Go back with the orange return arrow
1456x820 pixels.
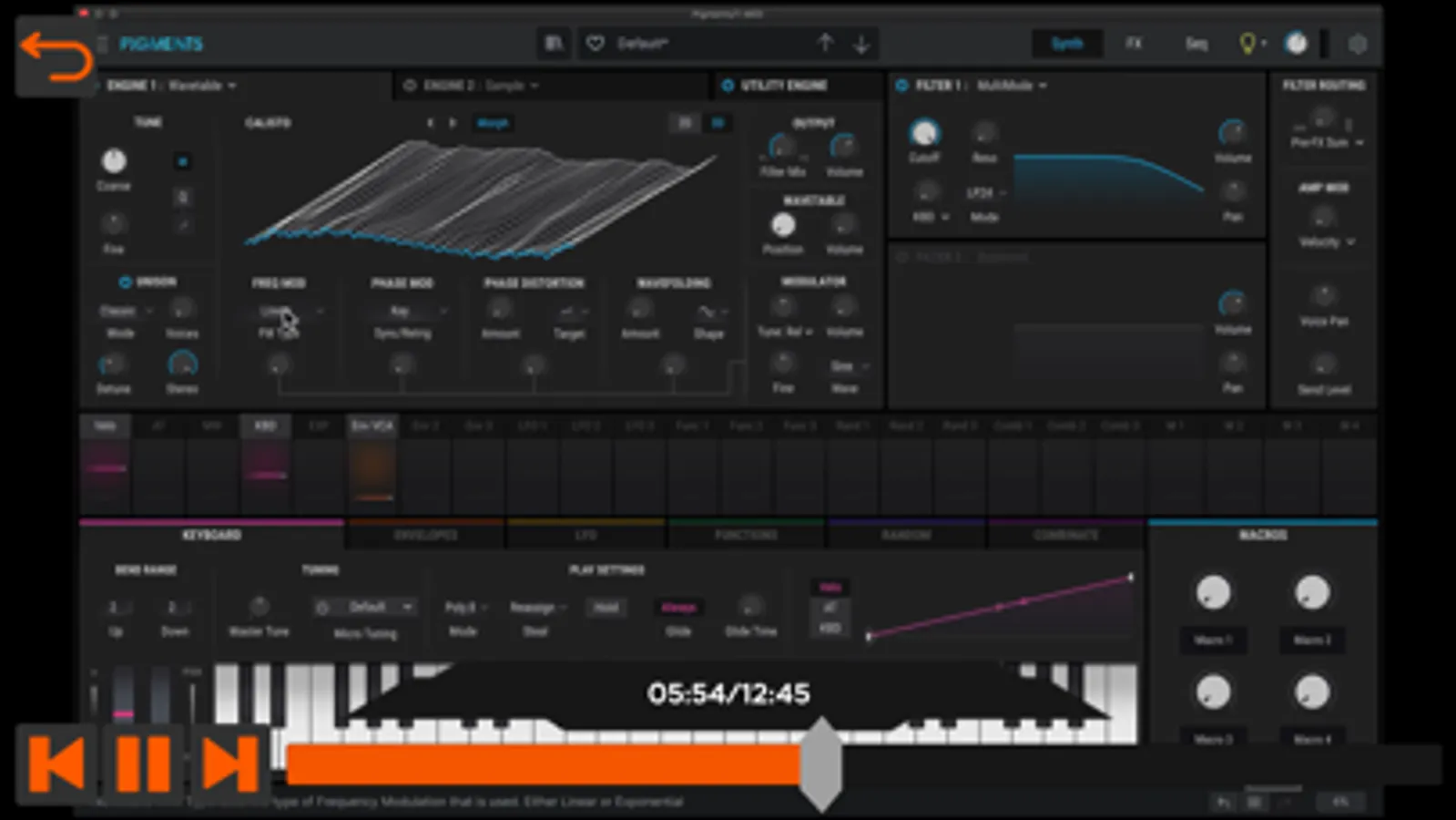coord(56,56)
